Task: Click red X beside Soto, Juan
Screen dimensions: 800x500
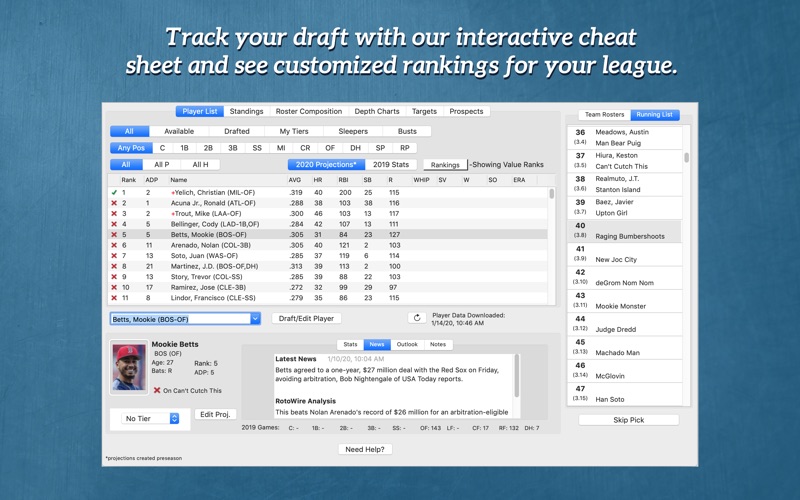Action: (x=114, y=256)
